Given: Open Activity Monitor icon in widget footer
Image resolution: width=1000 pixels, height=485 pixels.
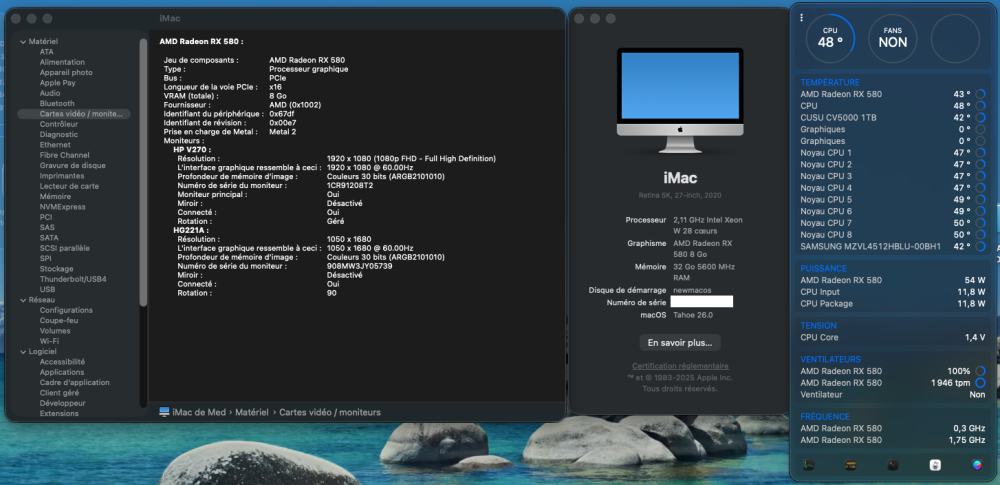Looking at the screenshot, I should (808, 465).
